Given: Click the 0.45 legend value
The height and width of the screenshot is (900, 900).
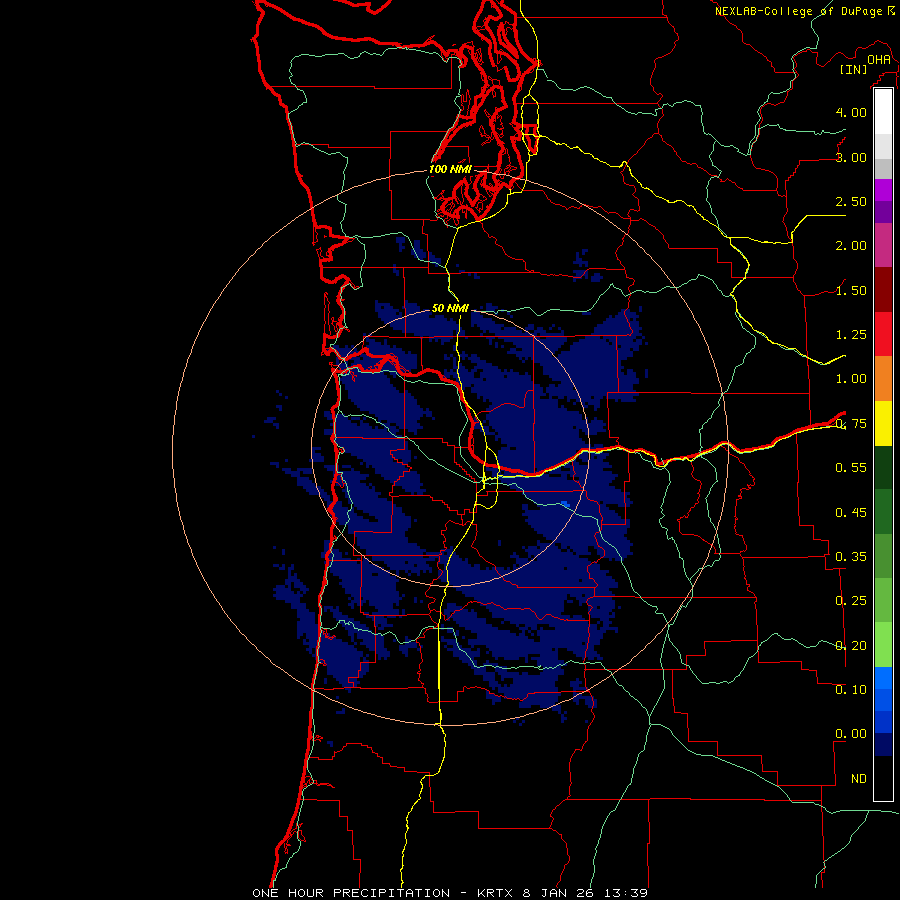Looking at the screenshot, I should point(851,512).
